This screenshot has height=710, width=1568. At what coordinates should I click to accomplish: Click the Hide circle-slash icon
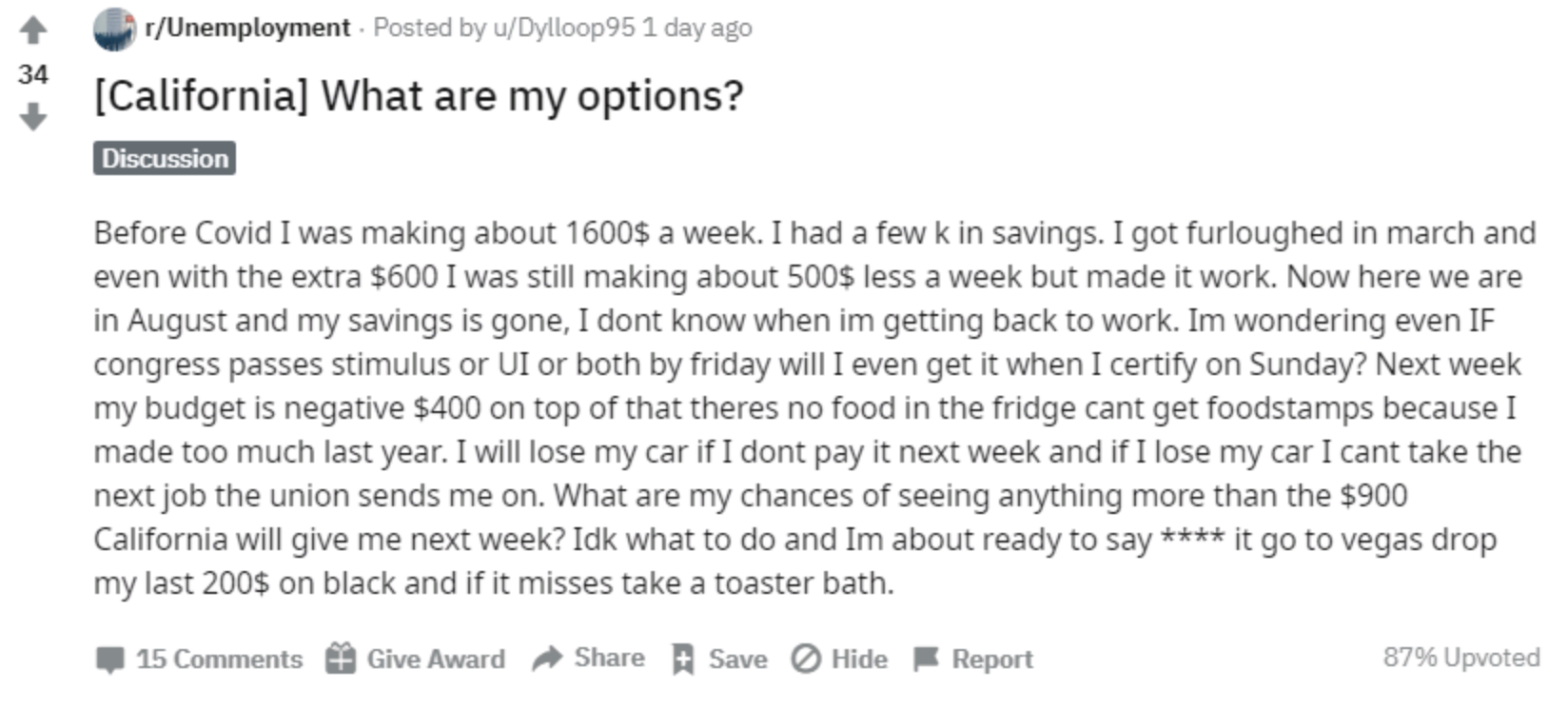point(806,659)
